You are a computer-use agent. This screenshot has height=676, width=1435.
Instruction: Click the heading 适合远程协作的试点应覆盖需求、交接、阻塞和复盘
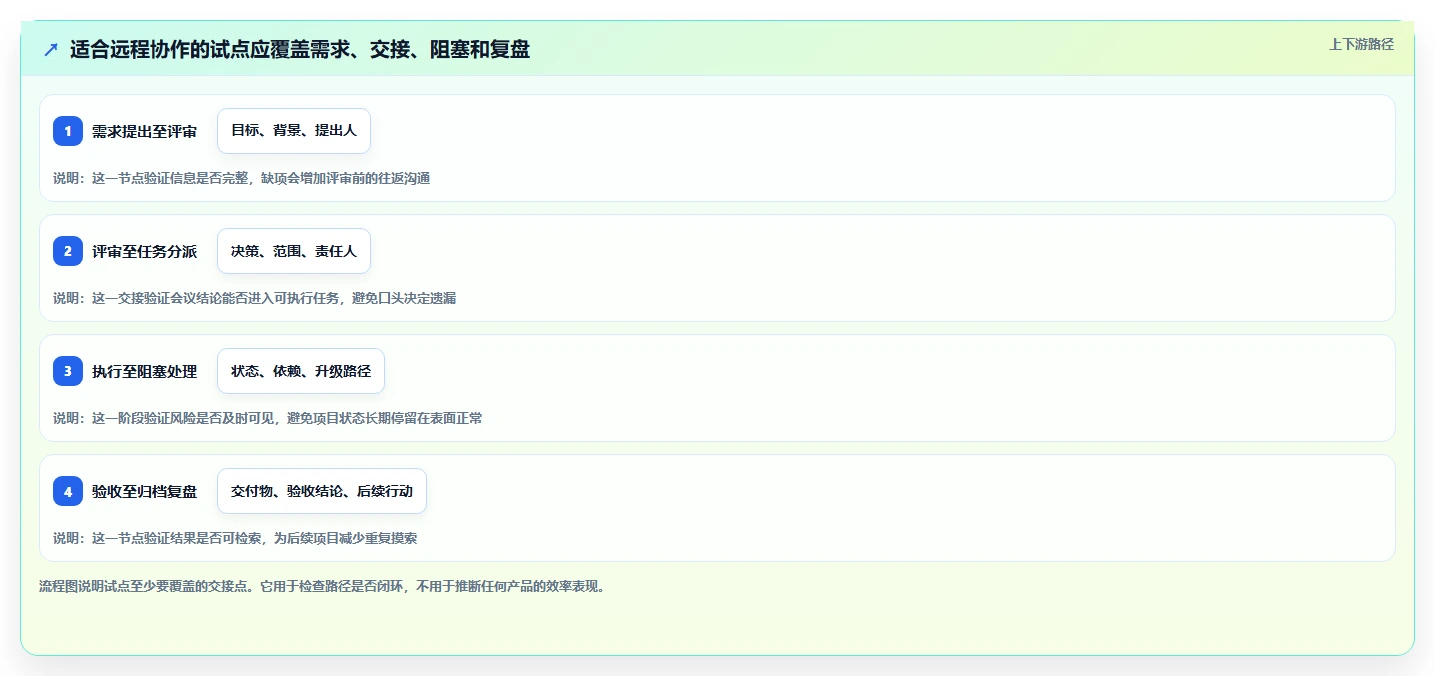pos(300,49)
